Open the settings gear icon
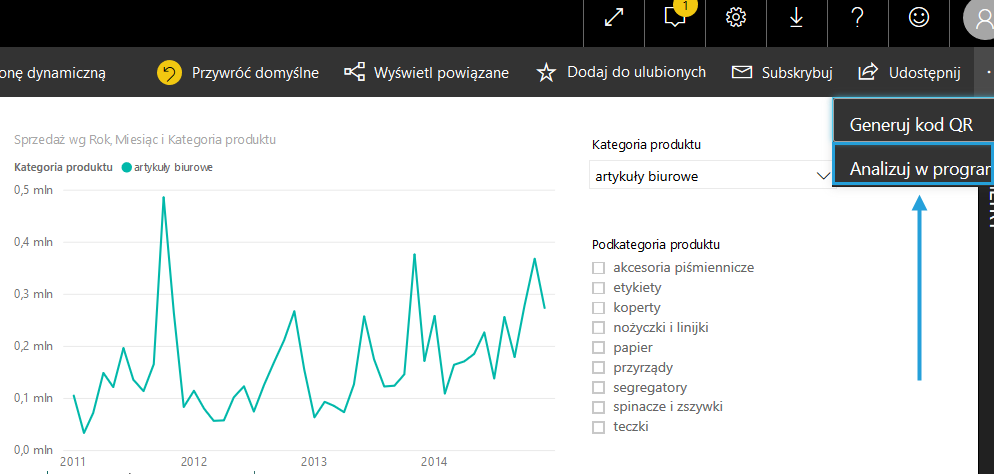Image resolution: width=994 pixels, height=474 pixels. (x=736, y=19)
